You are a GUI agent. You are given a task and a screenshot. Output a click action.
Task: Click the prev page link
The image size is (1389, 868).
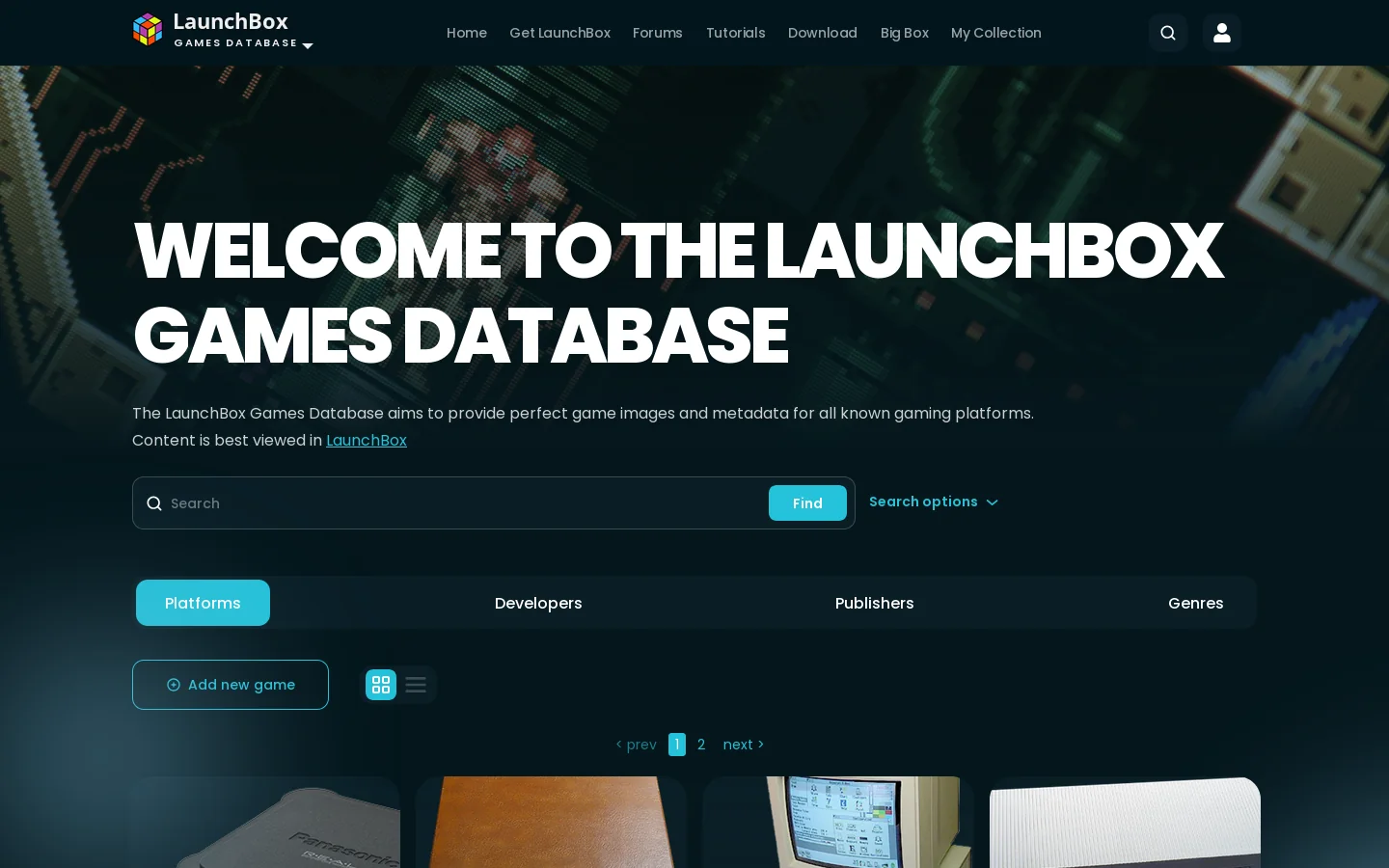pyautogui.click(x=637, y=745)
